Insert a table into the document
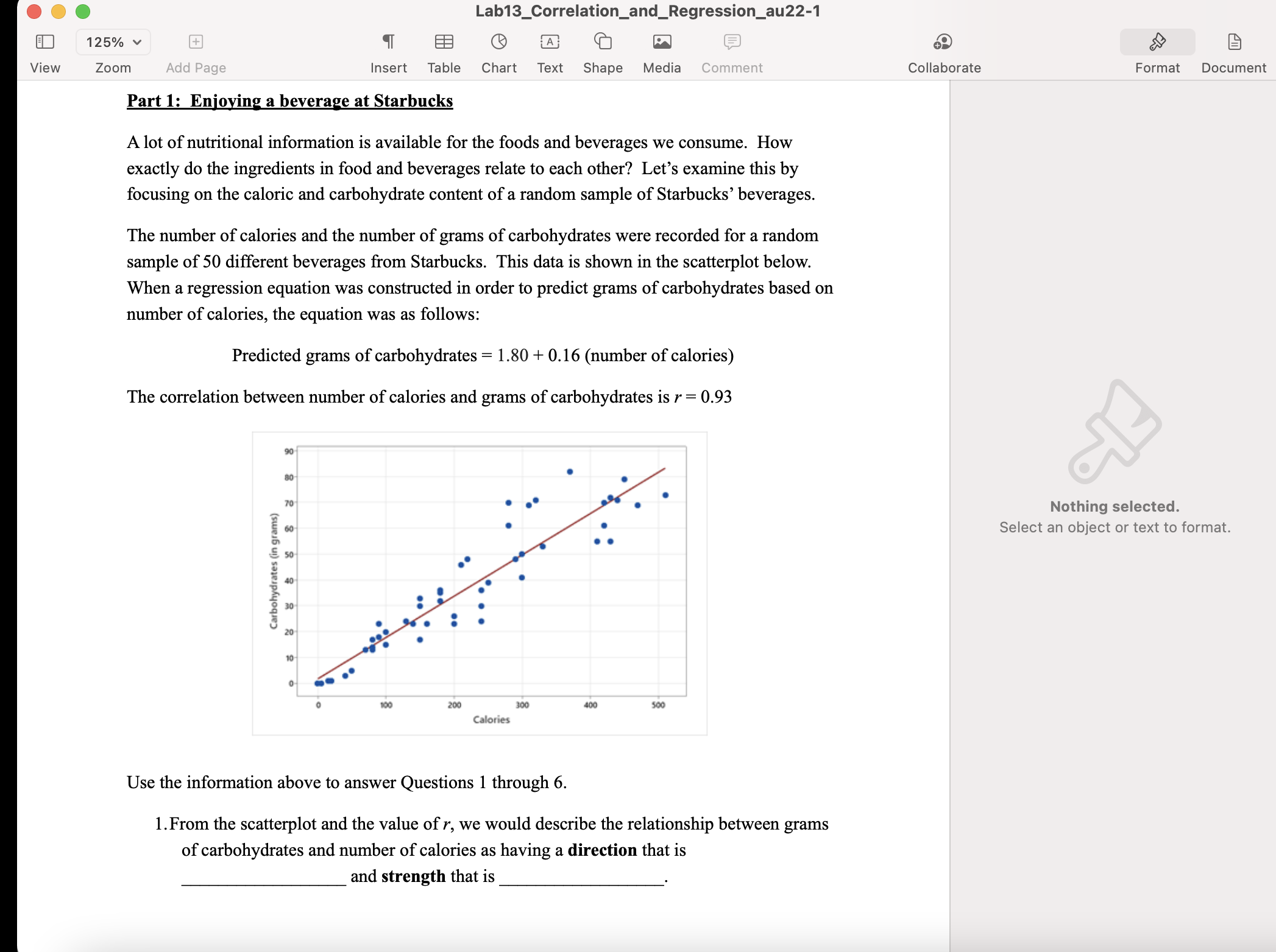 (x=444, y=52)
